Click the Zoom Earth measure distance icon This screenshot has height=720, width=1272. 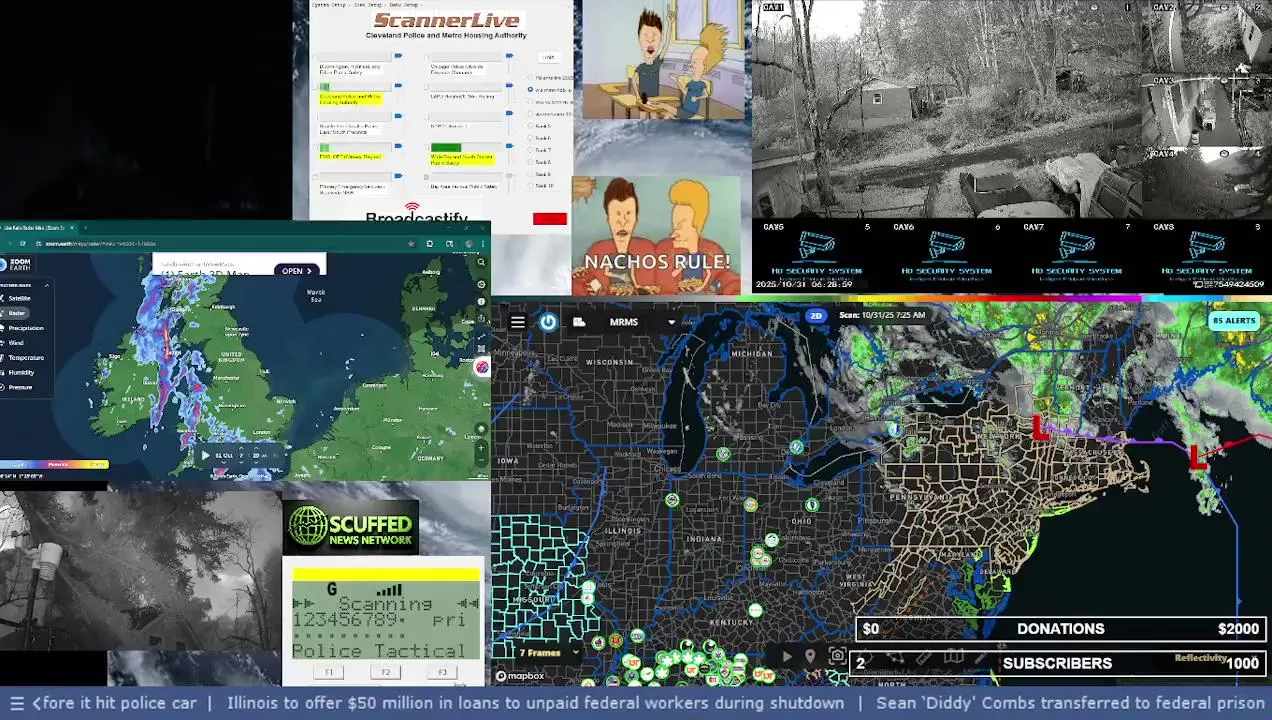481,335
